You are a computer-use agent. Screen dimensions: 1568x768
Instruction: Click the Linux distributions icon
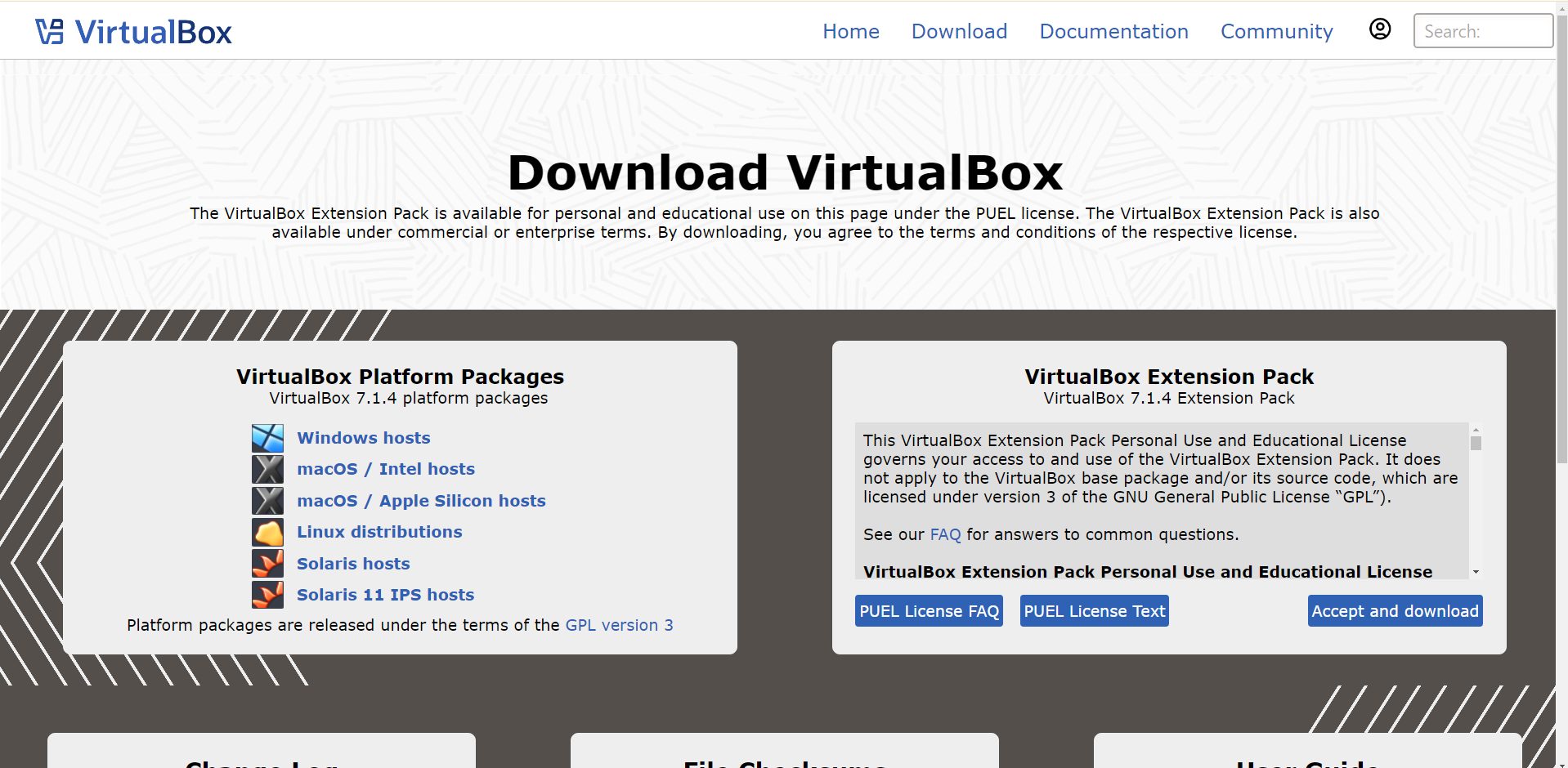[x=267, y=532]
